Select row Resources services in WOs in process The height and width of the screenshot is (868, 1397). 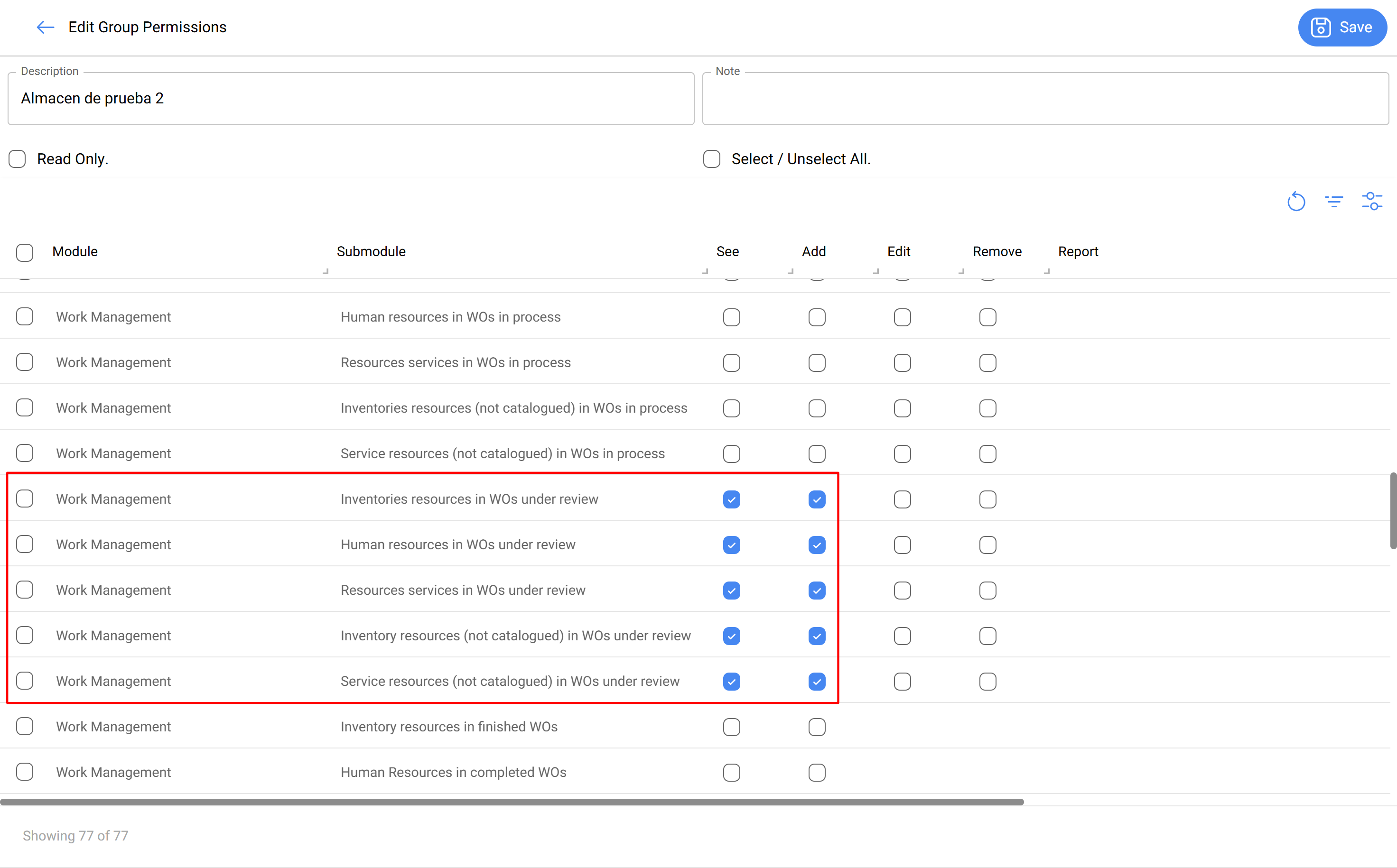(x=25, y=361)
